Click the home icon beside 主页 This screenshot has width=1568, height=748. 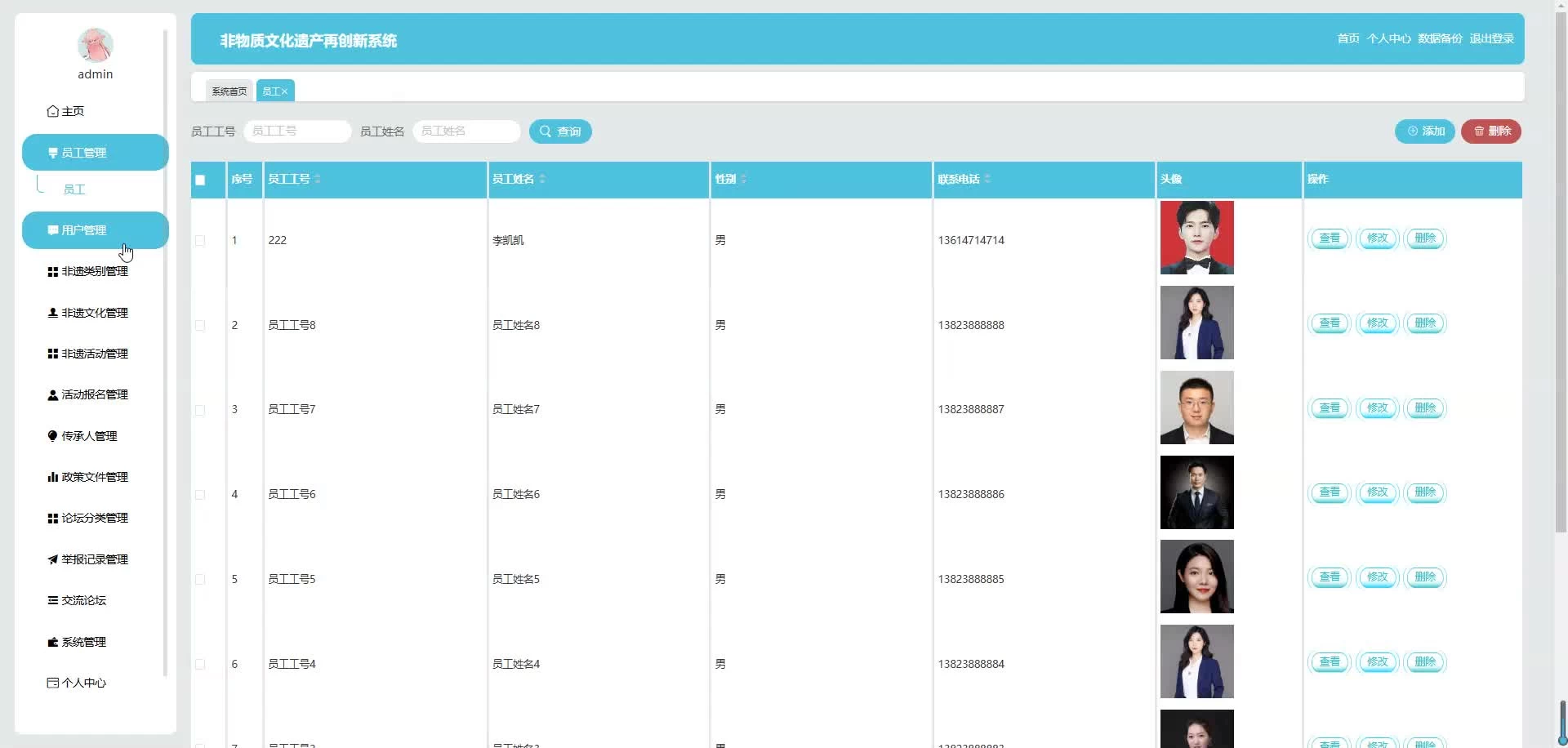[53, 111]
